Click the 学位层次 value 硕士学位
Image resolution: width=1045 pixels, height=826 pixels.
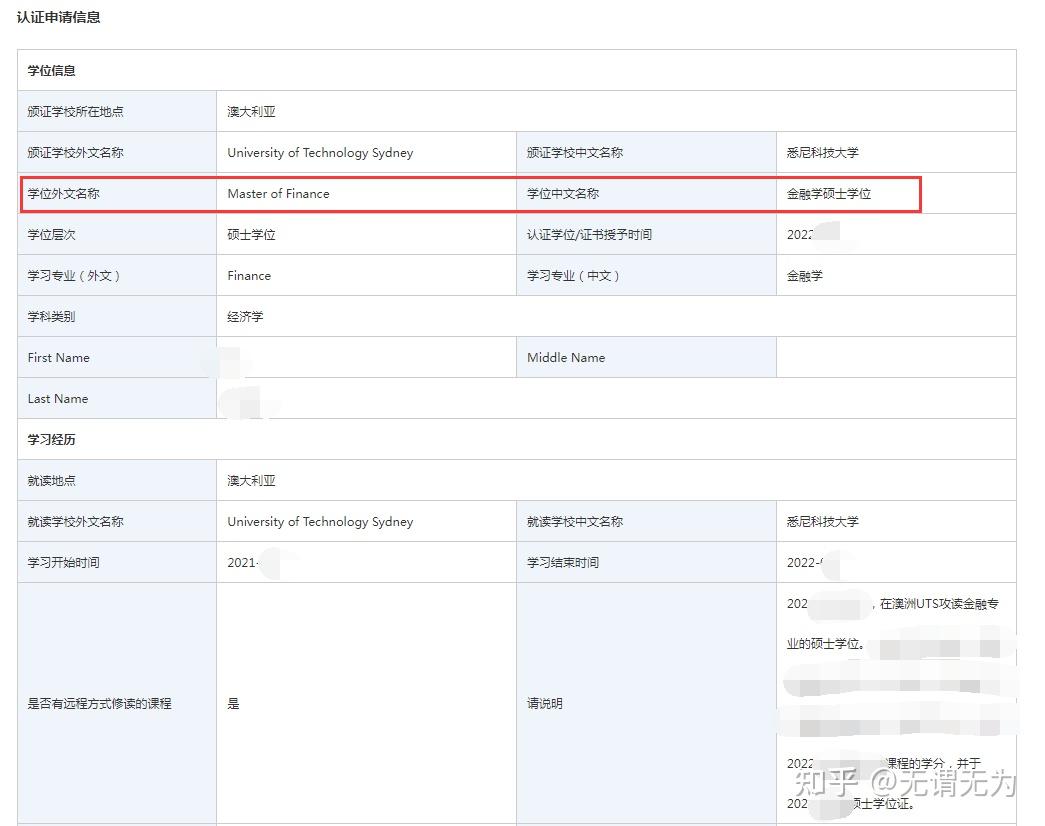point(251,235)
